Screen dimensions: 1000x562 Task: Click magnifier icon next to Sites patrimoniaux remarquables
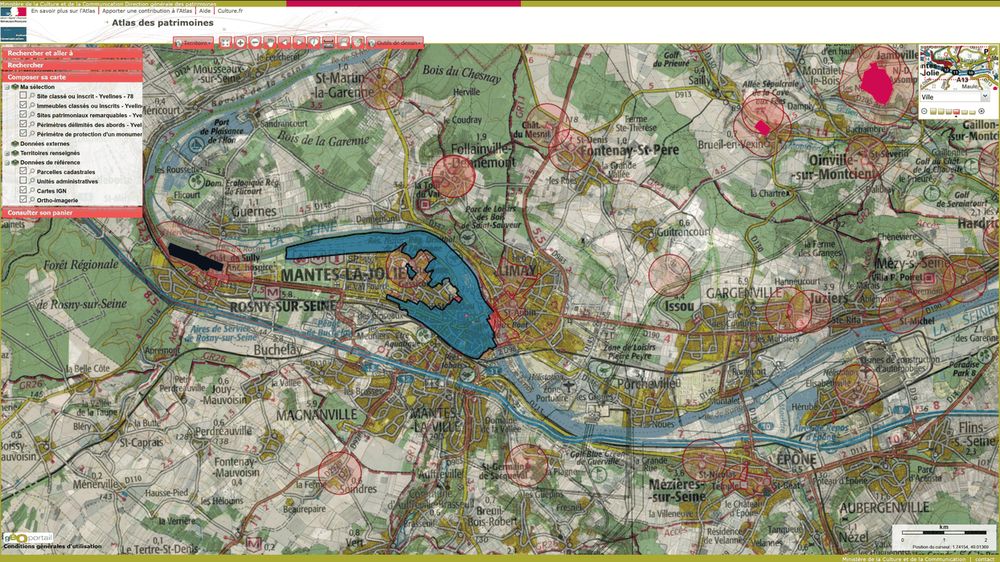[32, 115]
